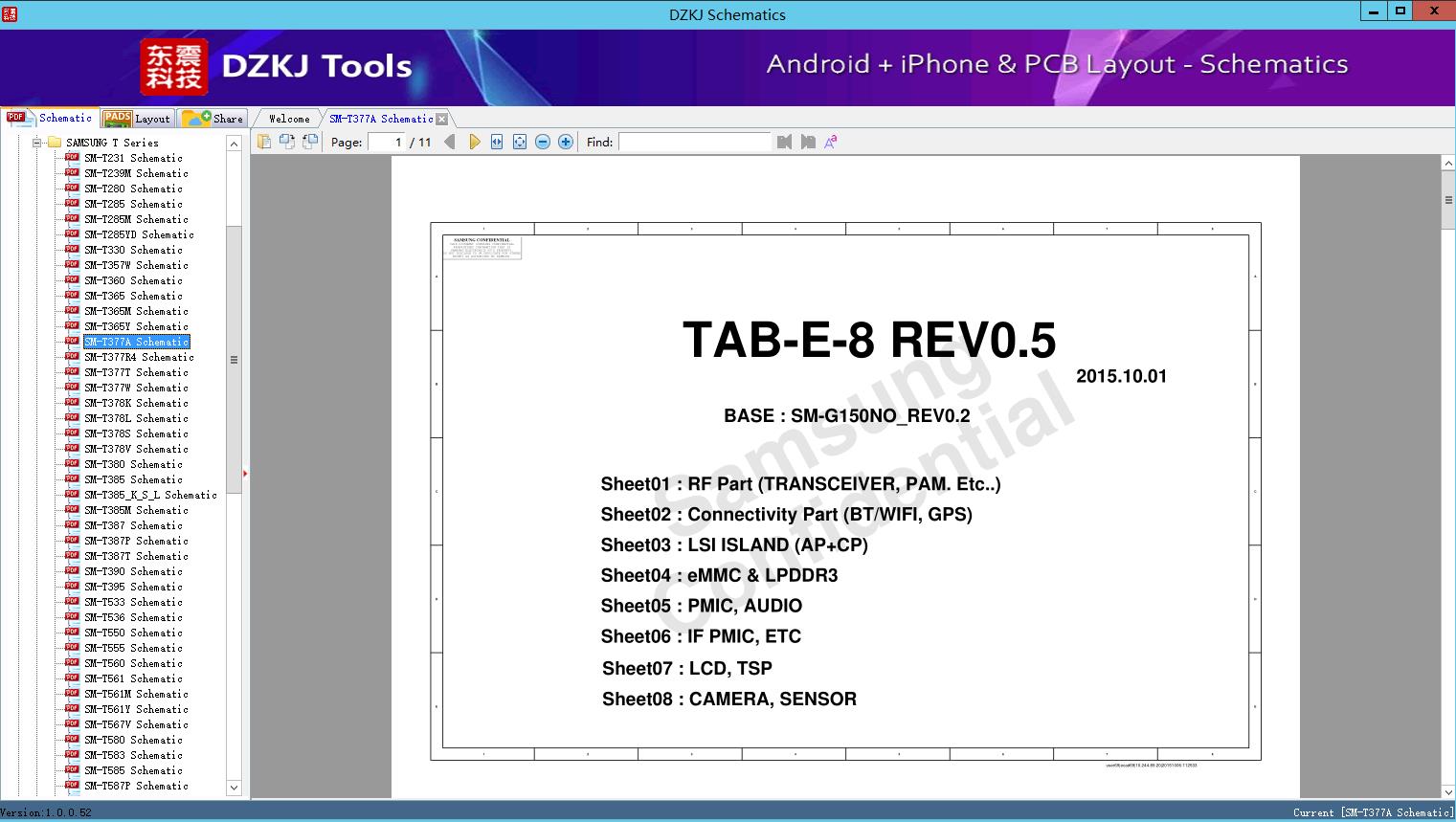
Task: Open SM-T567V Schematic in the tree
Action: (136, 724)
